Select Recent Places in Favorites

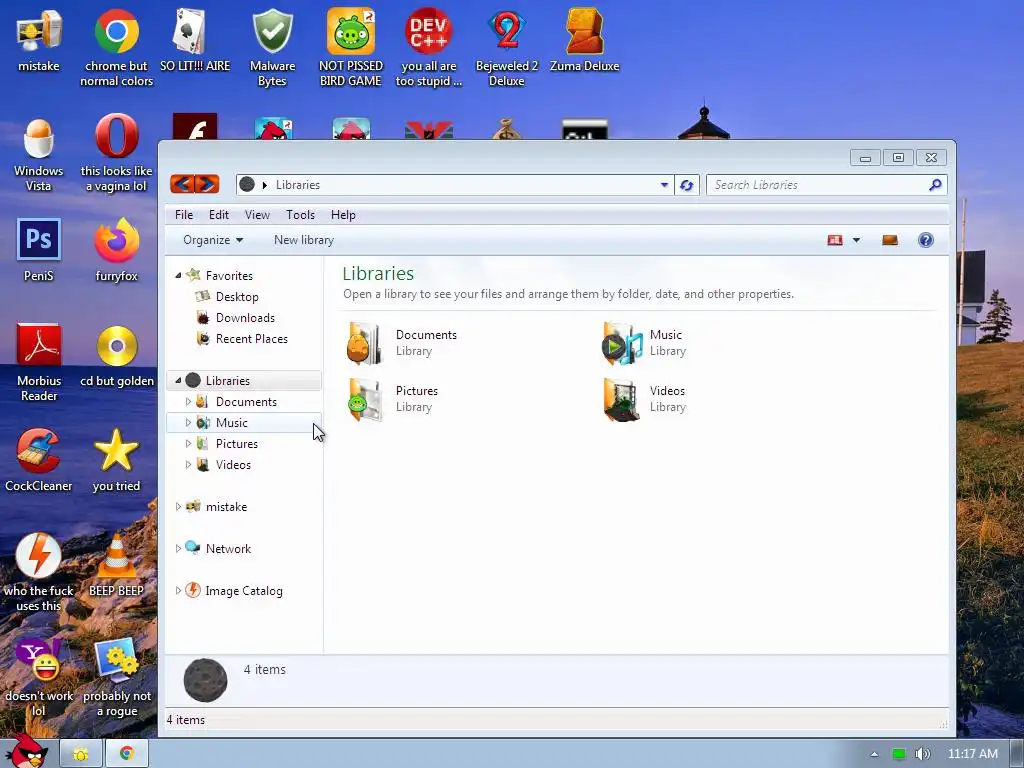coord(251,338)
